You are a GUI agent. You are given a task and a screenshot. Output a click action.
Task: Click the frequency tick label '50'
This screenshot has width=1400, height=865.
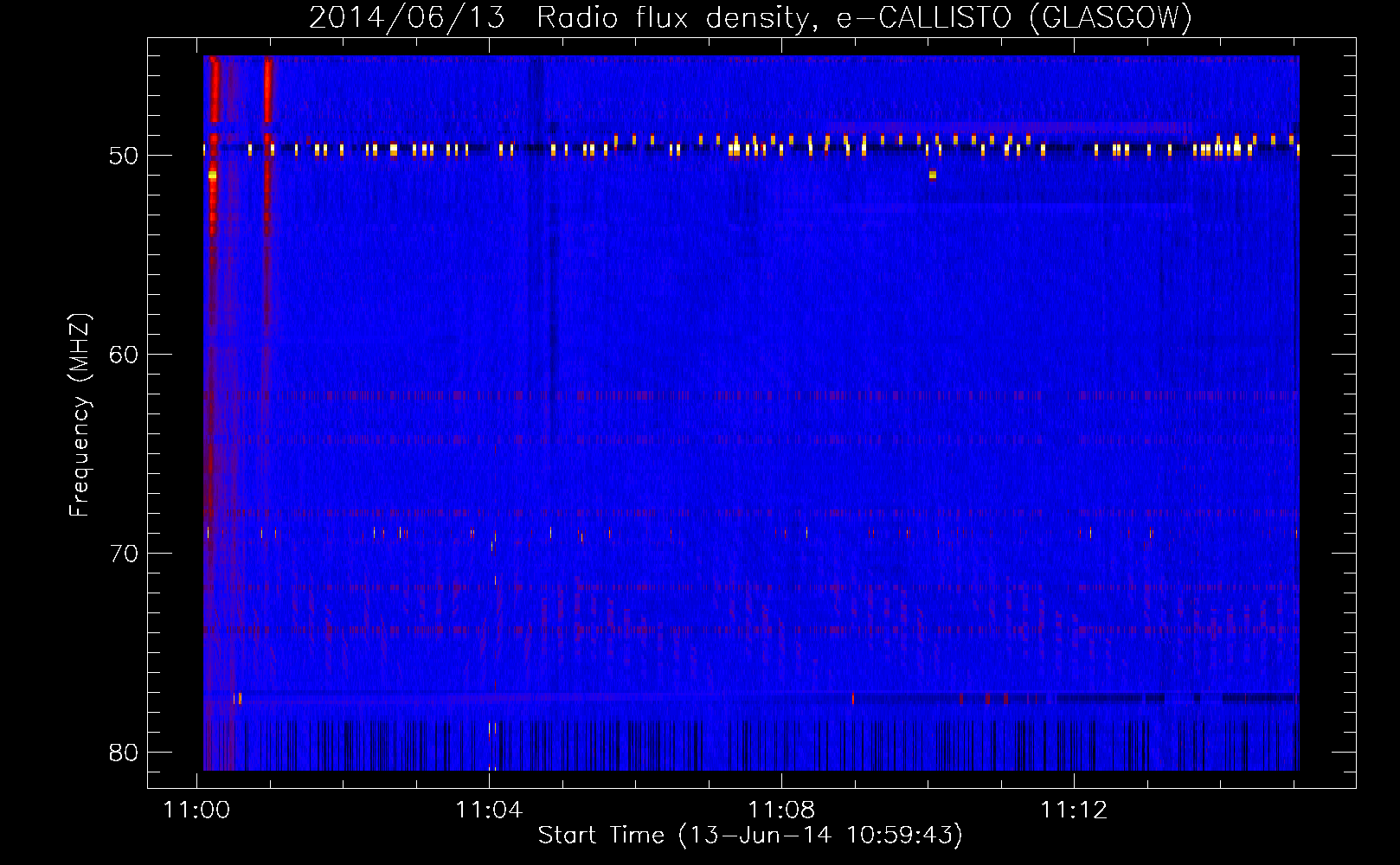click(124, 156)
